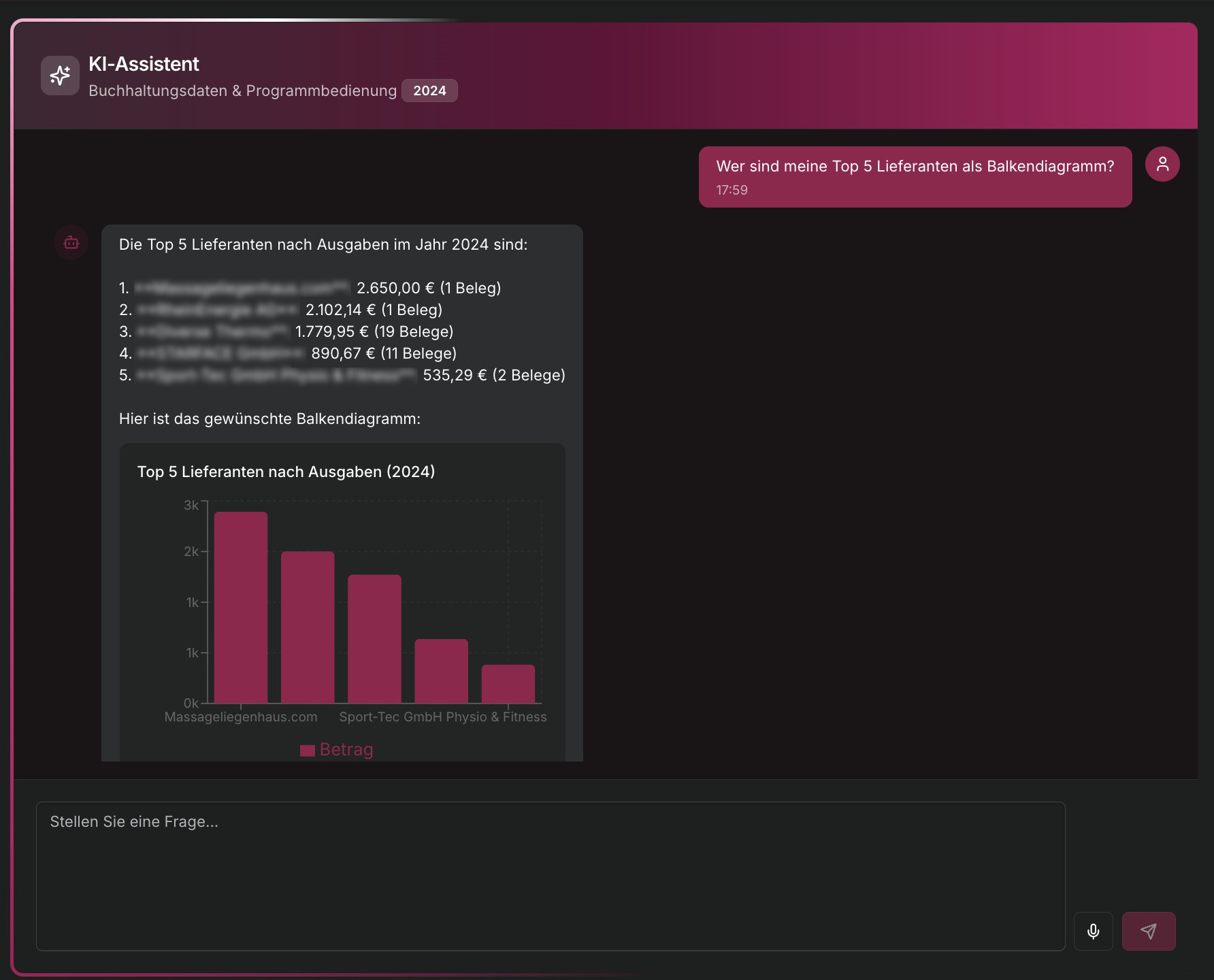The image size is (1214, 980).
Task: Click the third bar in the chart
Action: pyautogui.click(x=374, y=638)
